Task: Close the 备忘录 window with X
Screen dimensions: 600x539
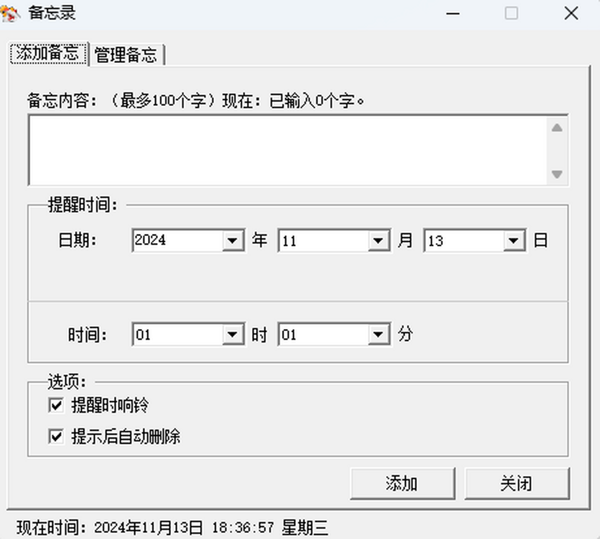Action: click(x=571, y=13)
